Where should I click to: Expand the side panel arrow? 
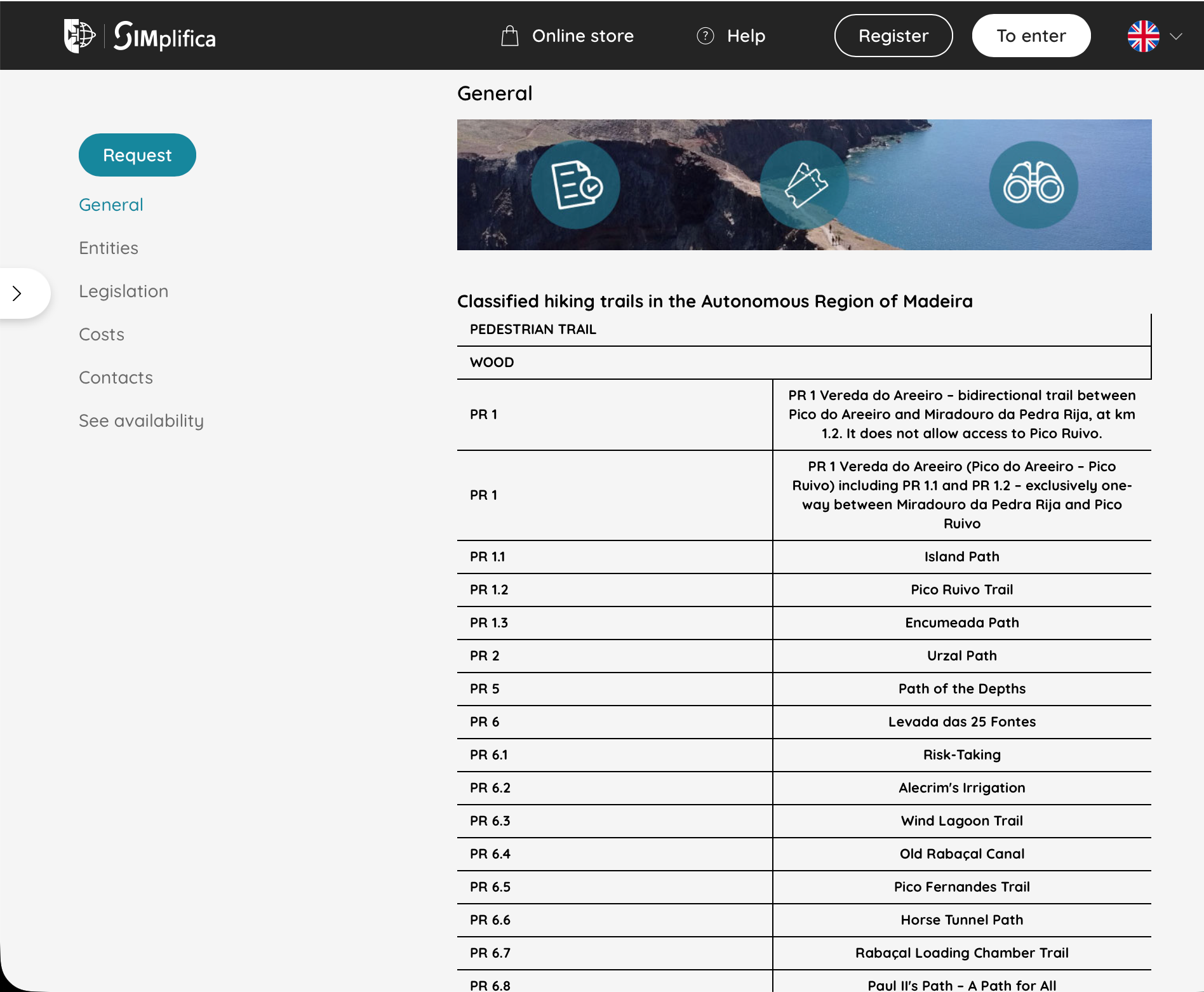[18, 293]
